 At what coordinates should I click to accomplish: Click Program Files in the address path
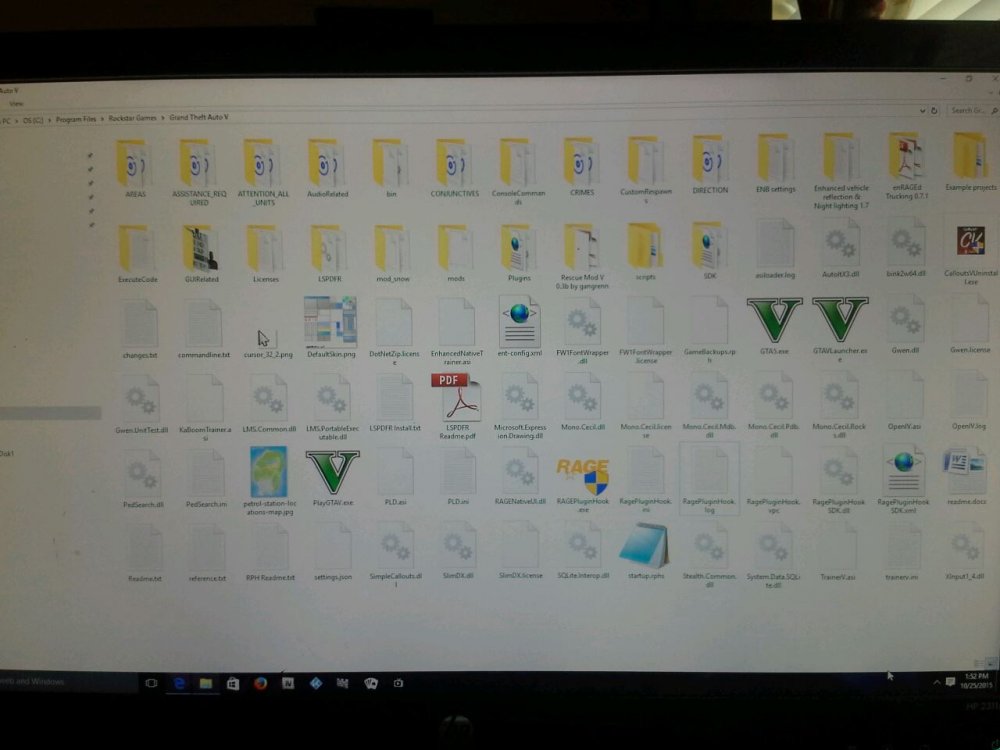(76, 119)
